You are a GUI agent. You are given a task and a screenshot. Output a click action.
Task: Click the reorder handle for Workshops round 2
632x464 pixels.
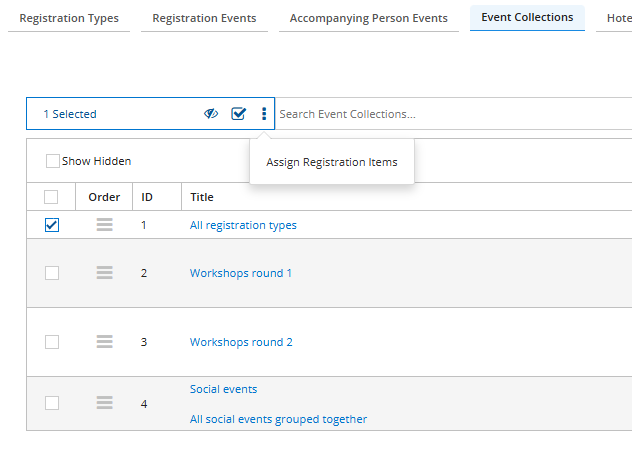coord(104,341)
